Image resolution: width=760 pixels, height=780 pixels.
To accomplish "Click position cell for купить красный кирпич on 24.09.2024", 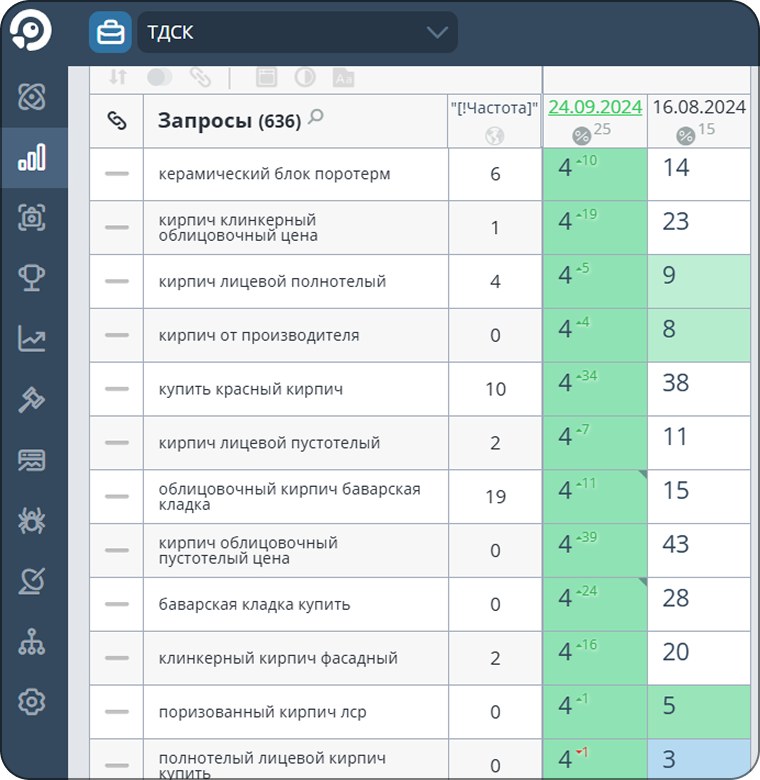I will pyautogui.click(x=595, y=388).
